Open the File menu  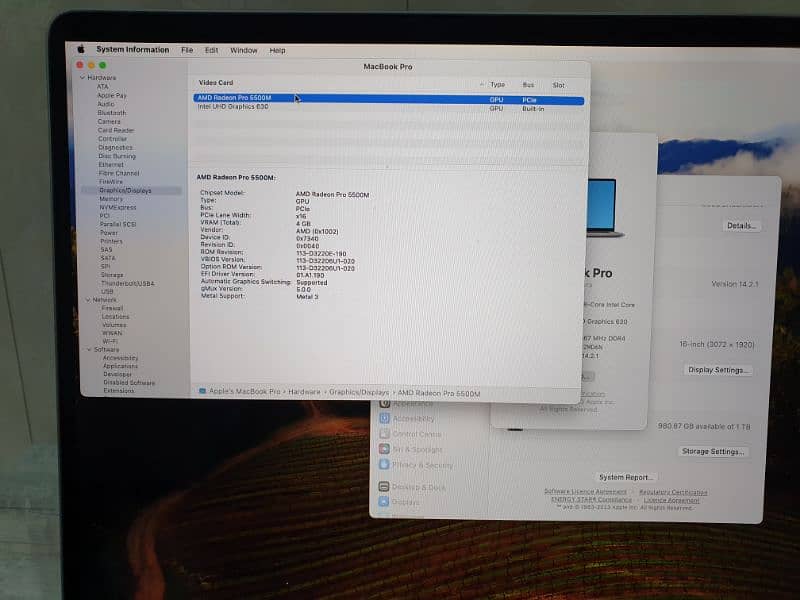187,50
